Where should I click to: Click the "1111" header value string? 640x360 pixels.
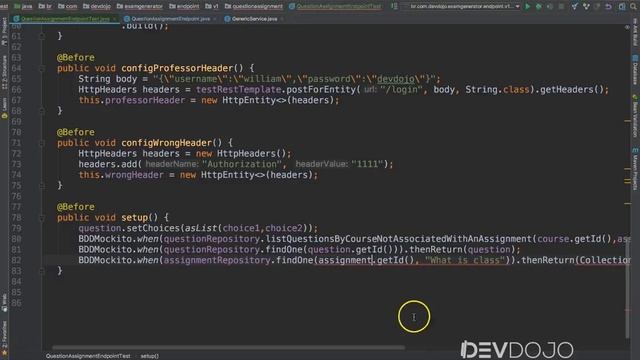[x=367, y=164]
